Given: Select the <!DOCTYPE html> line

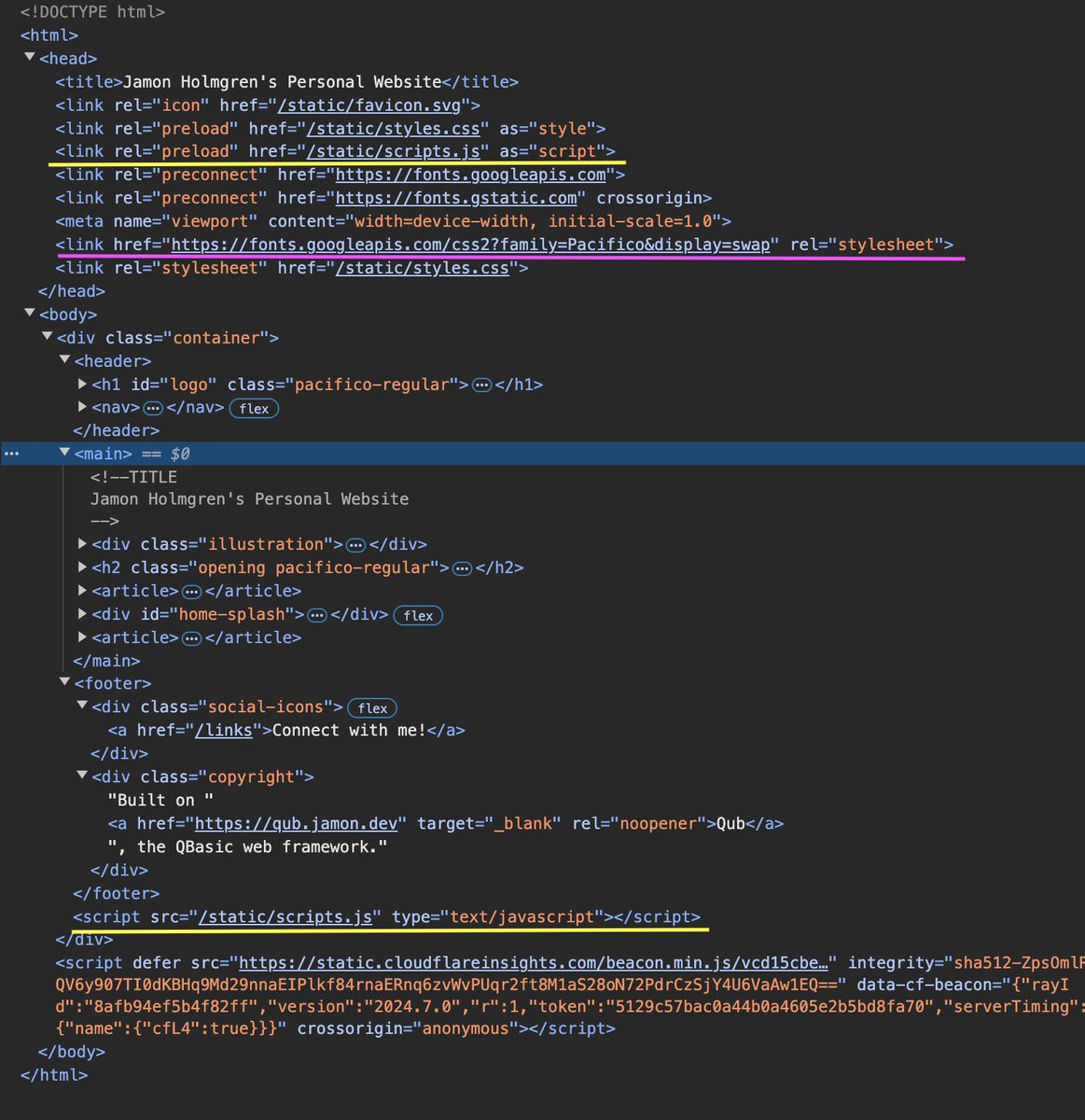Looking at the screenshot, I should coord(92,12).
